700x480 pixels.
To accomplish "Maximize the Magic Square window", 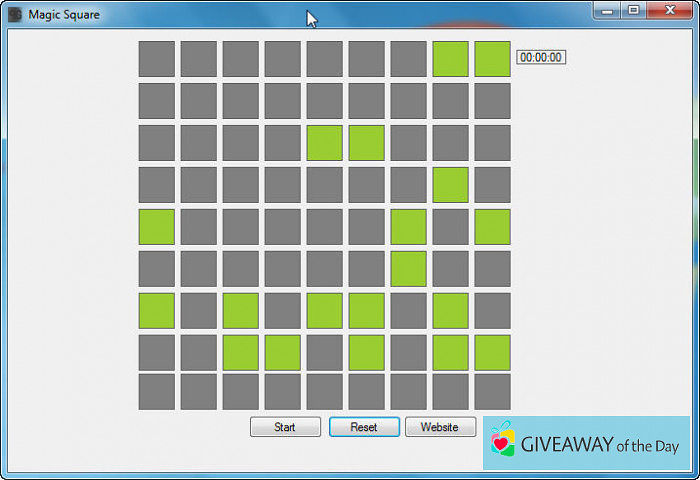I will [633, 10].
